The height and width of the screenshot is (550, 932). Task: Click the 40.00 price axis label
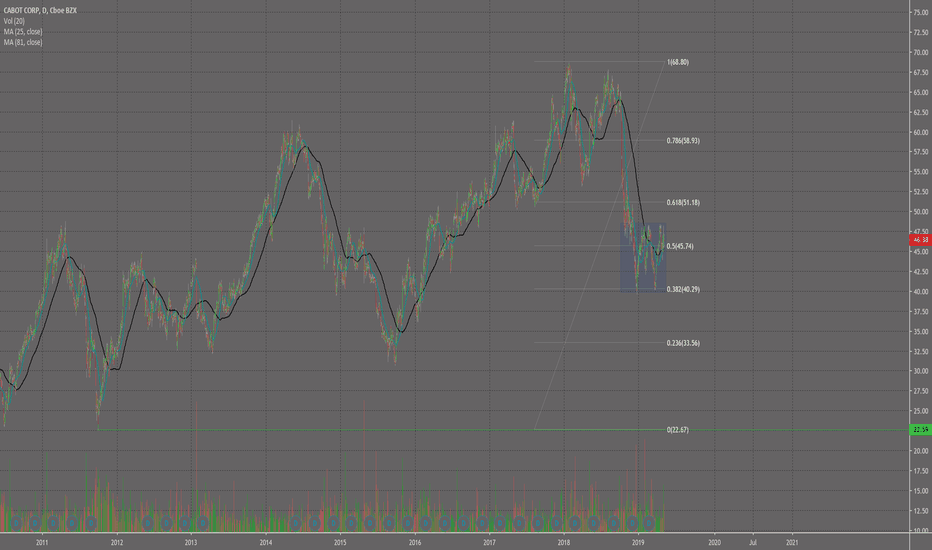pos(921,291)
